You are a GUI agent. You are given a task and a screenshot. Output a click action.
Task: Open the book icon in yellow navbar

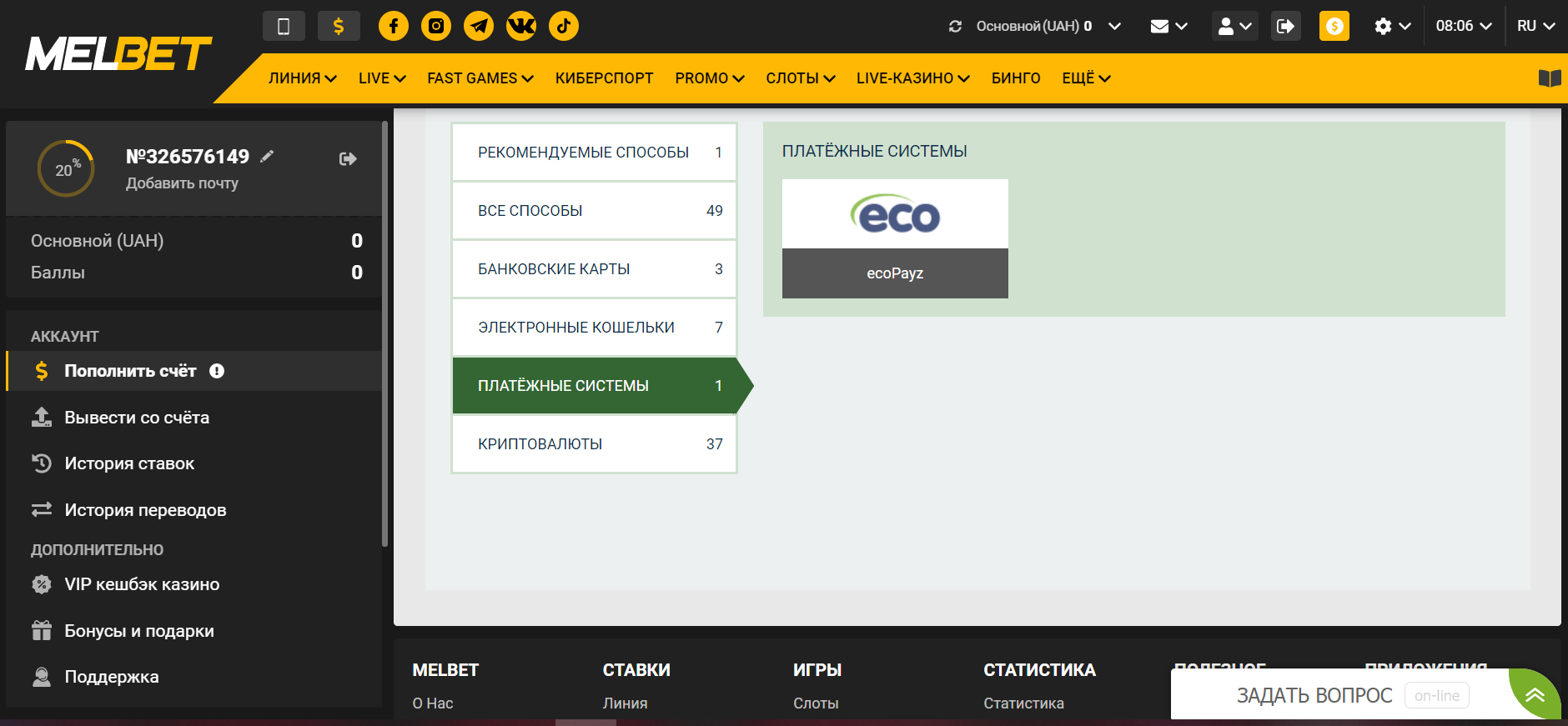pos(1550,78)
